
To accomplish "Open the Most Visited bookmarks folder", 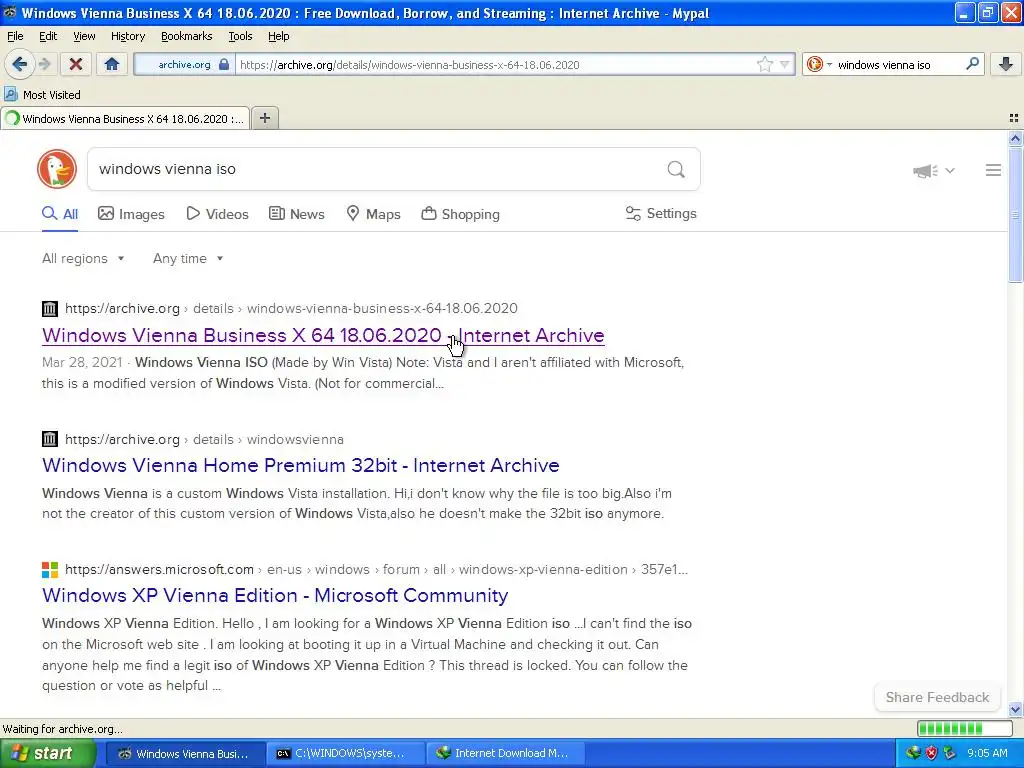I will [x=42, y=95].
